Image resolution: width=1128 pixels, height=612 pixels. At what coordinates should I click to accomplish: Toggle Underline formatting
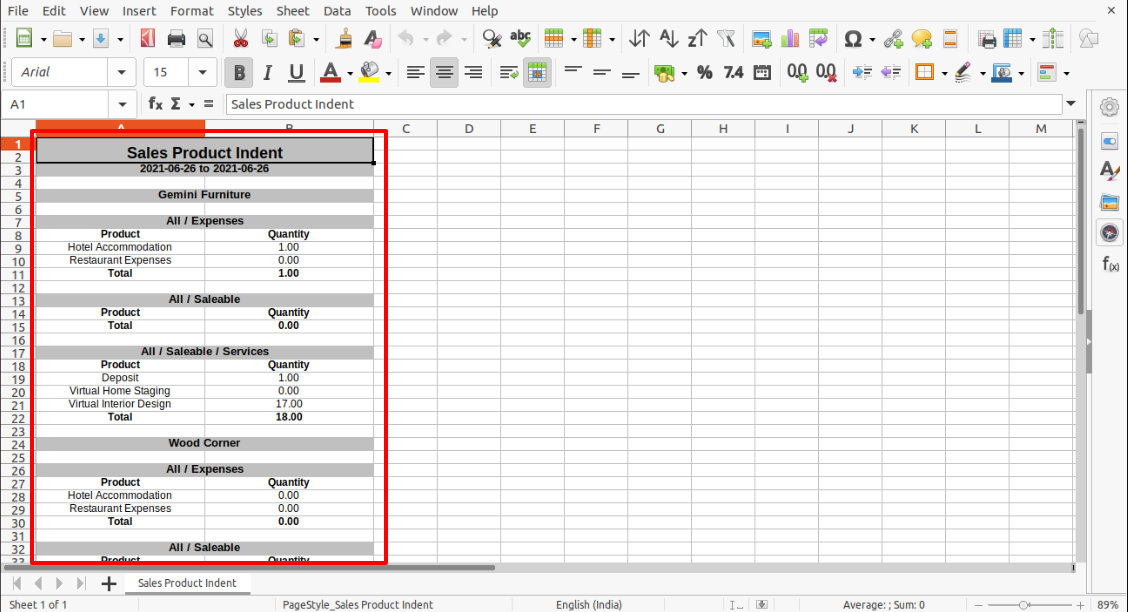pyautogui.click(x=296, y=72)
